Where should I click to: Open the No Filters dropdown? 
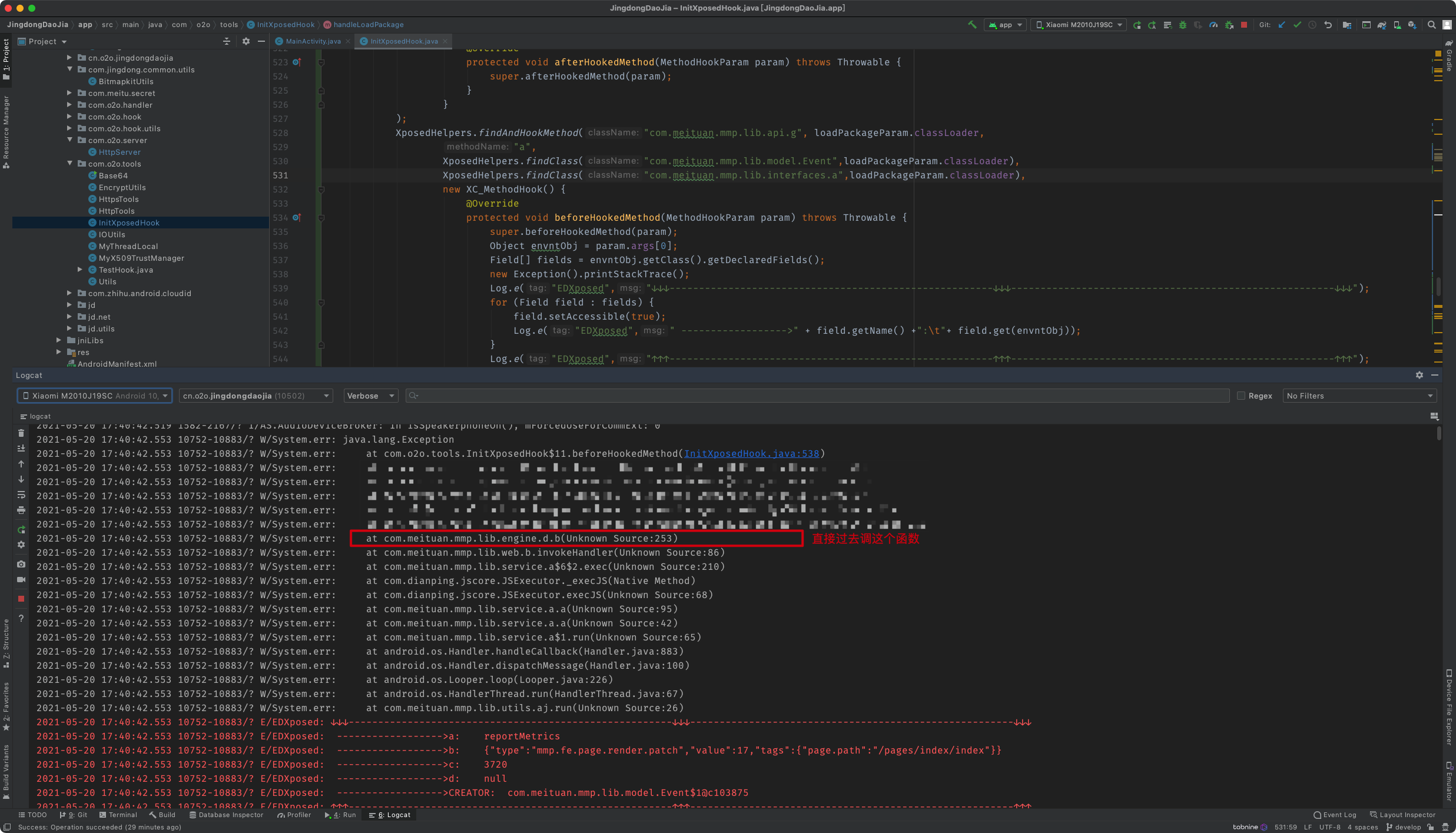(x=1359, y=396)
